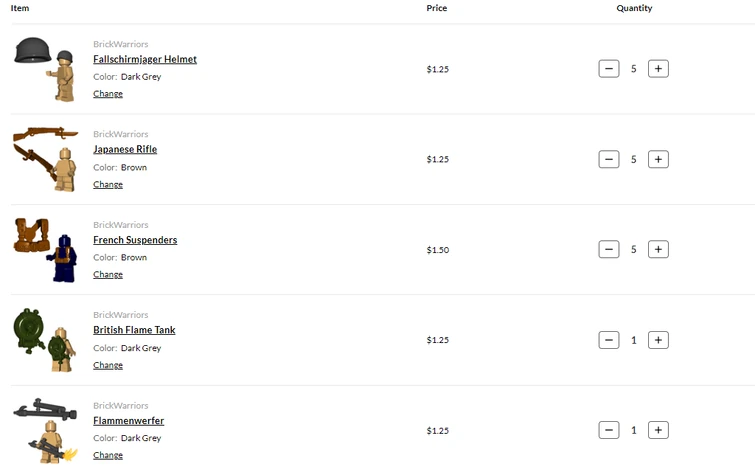Click the British Flame Tank image

(x=45, y=340)
